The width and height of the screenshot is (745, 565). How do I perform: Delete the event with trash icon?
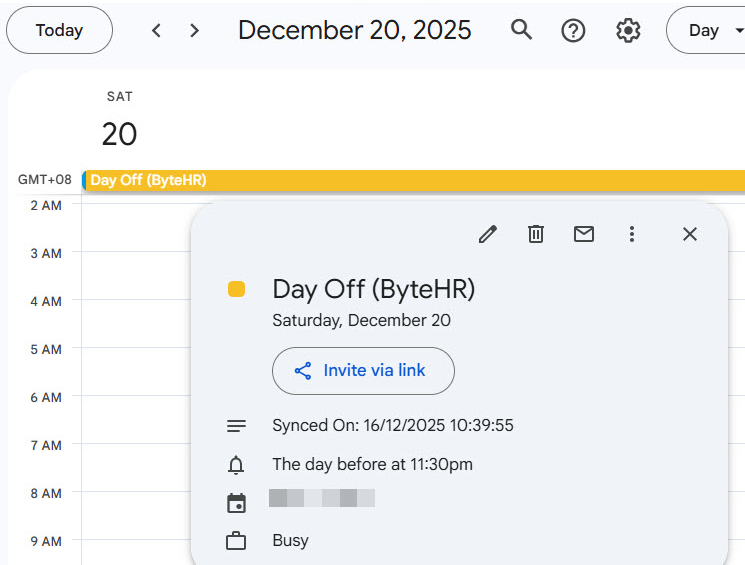pyautogui.click(x=536, y=234)
